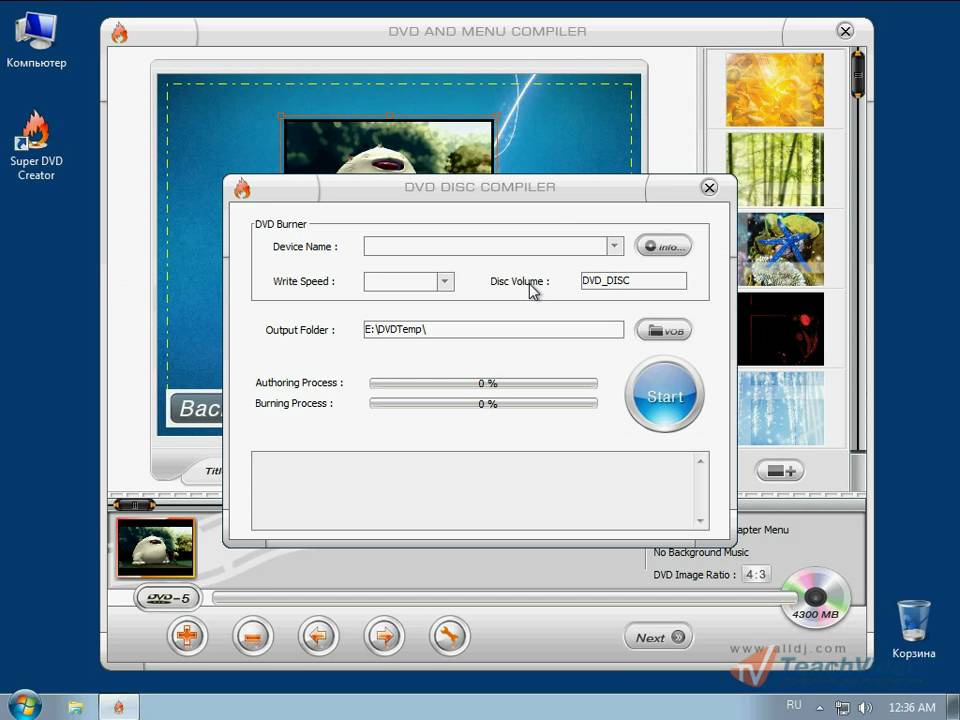Image resolution: width=960 pixels, height=720 pixels.
Task: Click the menu preview video frame
Action: [389, 147]
